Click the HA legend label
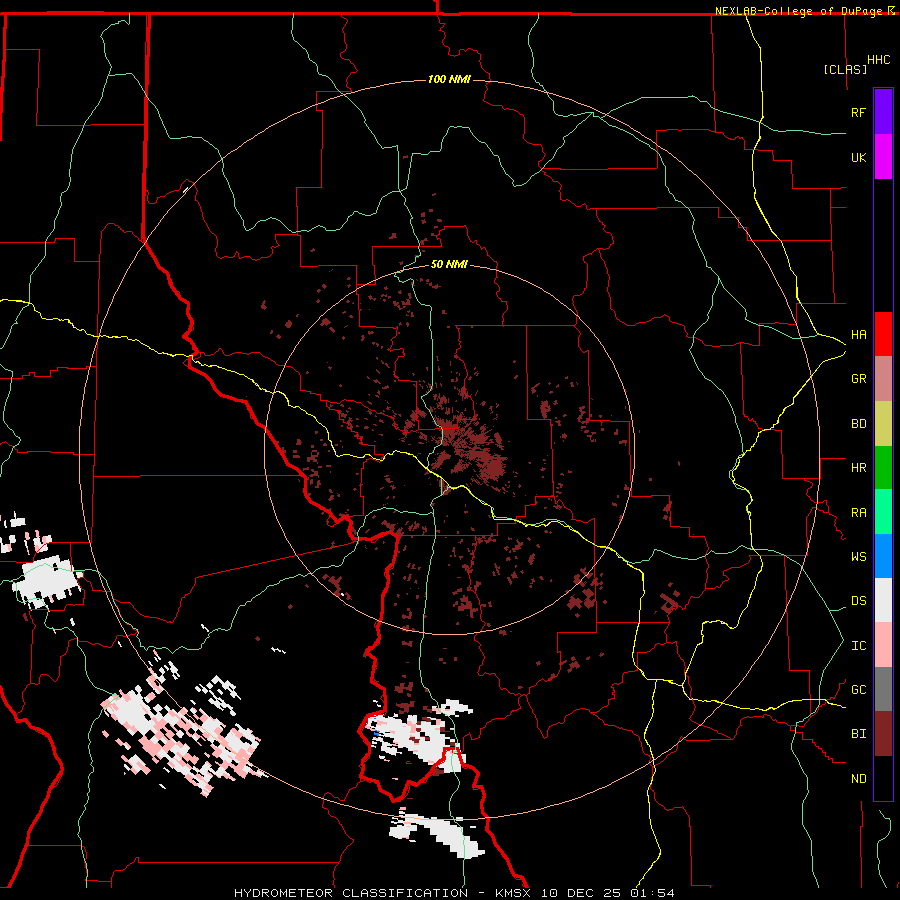Viewport: 900px width, 900px height. pos(859,335)
